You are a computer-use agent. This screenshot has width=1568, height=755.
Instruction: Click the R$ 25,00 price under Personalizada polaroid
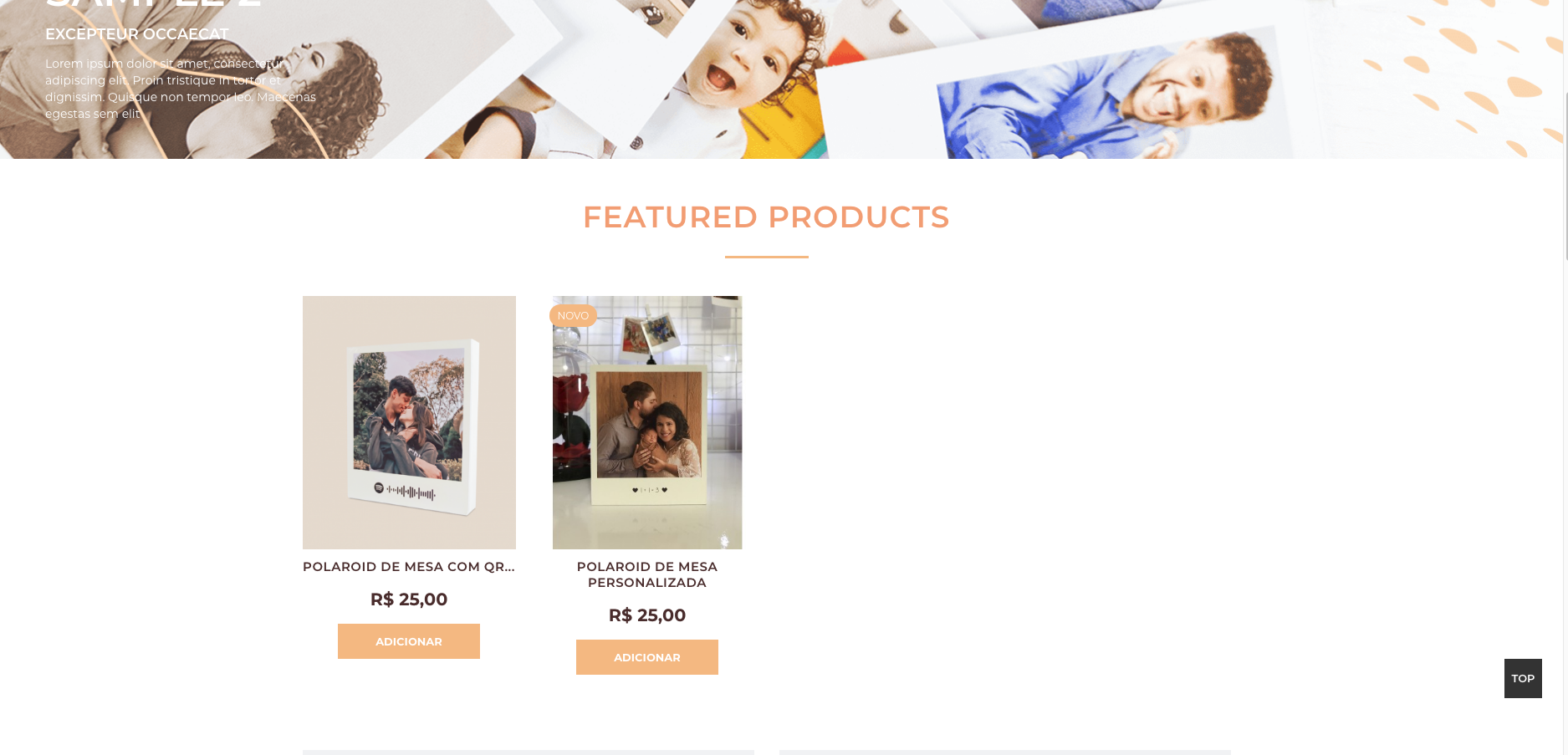[x=647, y=615]
